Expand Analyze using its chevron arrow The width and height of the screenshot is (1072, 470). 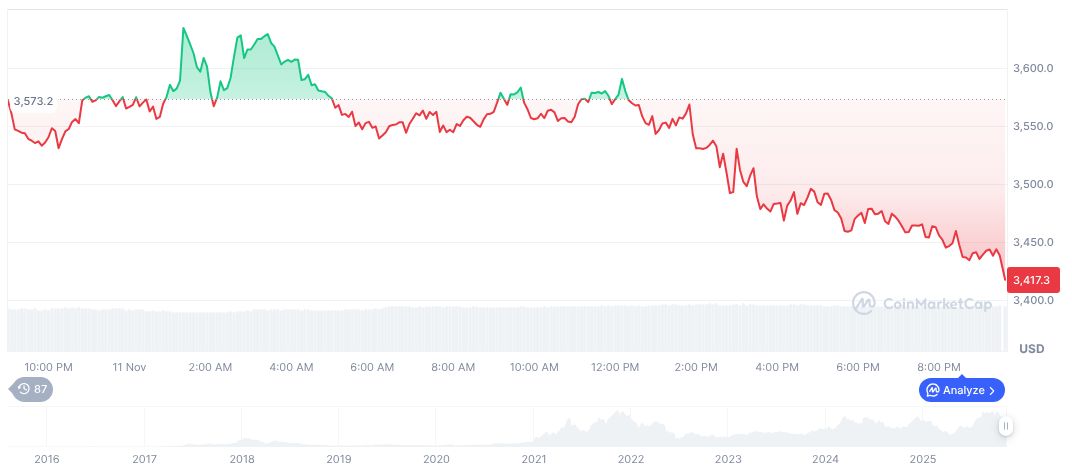click(x=993, y=390)
